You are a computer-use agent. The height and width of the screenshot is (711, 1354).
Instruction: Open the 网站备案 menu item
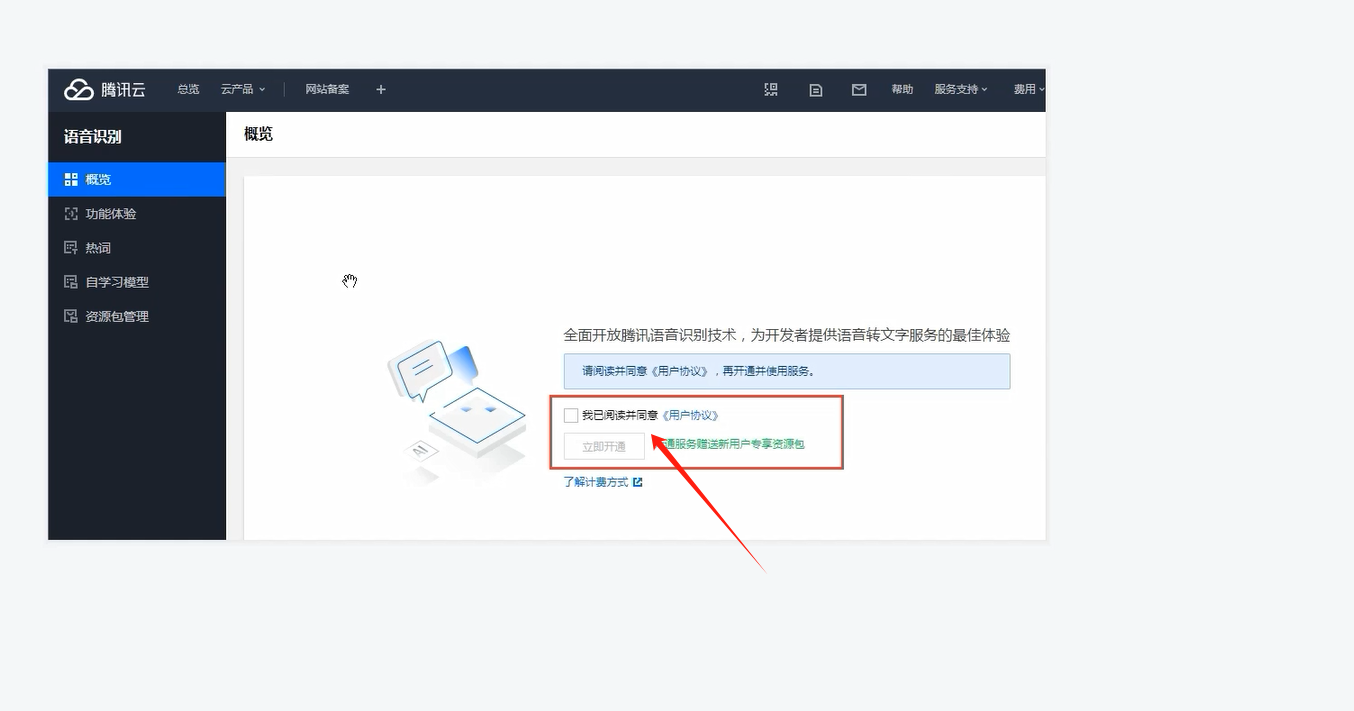coord(327,89)
